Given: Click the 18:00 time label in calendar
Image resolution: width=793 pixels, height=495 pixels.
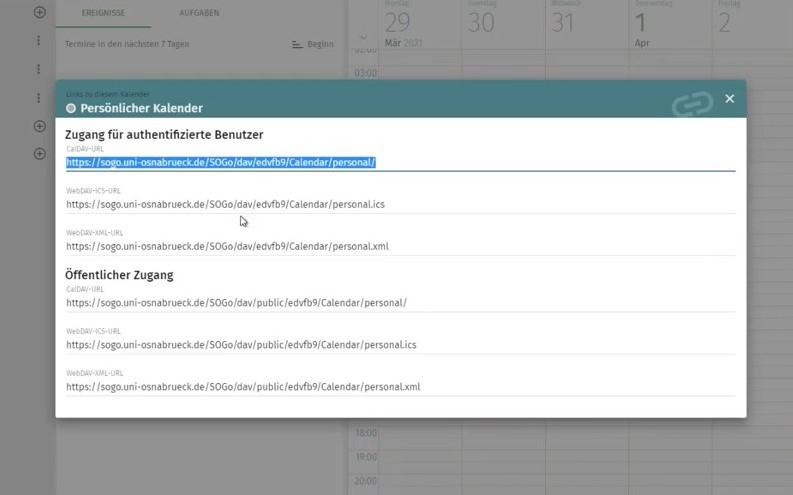Looking at the screenshot, I should pyautogui.click(x=366, y=433).
